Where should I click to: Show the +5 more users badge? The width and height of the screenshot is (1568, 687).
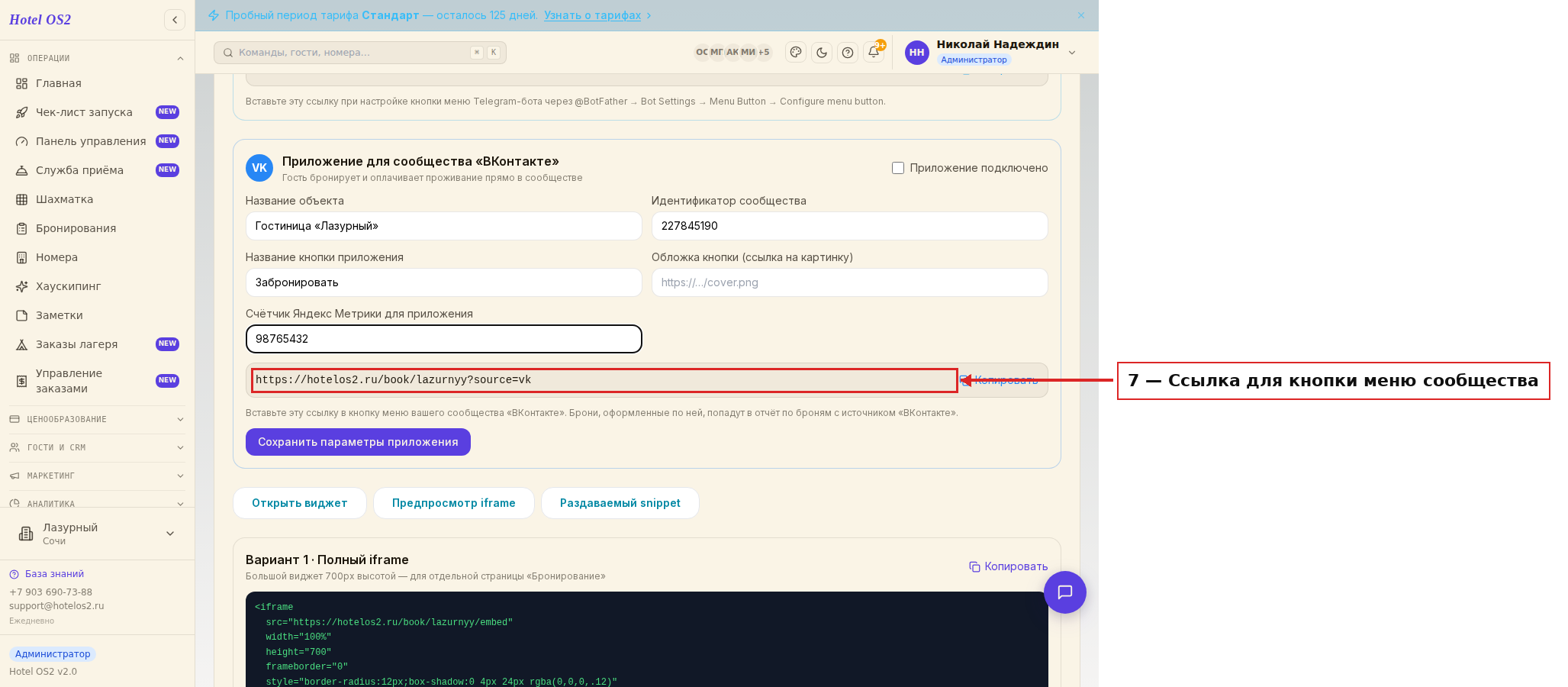pos(764,53)
